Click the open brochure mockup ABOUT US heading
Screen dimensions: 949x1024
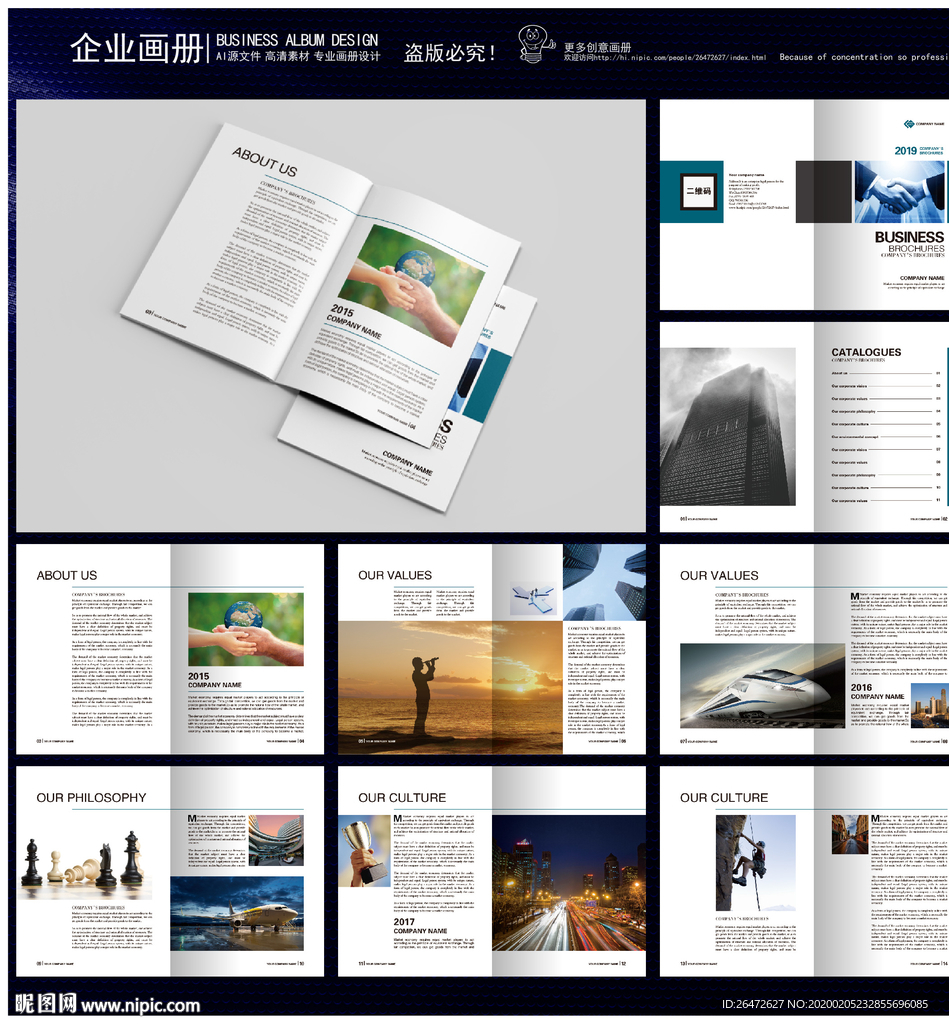pos(265,162)
